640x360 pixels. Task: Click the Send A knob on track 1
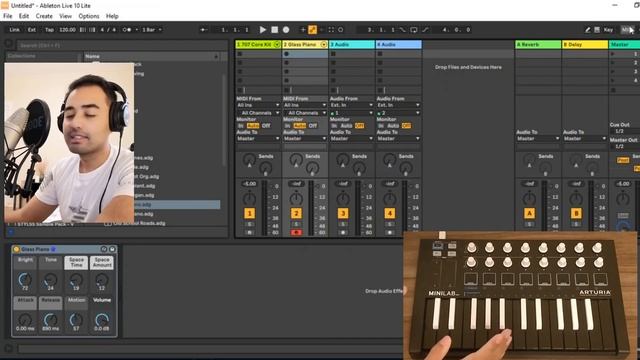pyautogui.click(x=249, y=160)
